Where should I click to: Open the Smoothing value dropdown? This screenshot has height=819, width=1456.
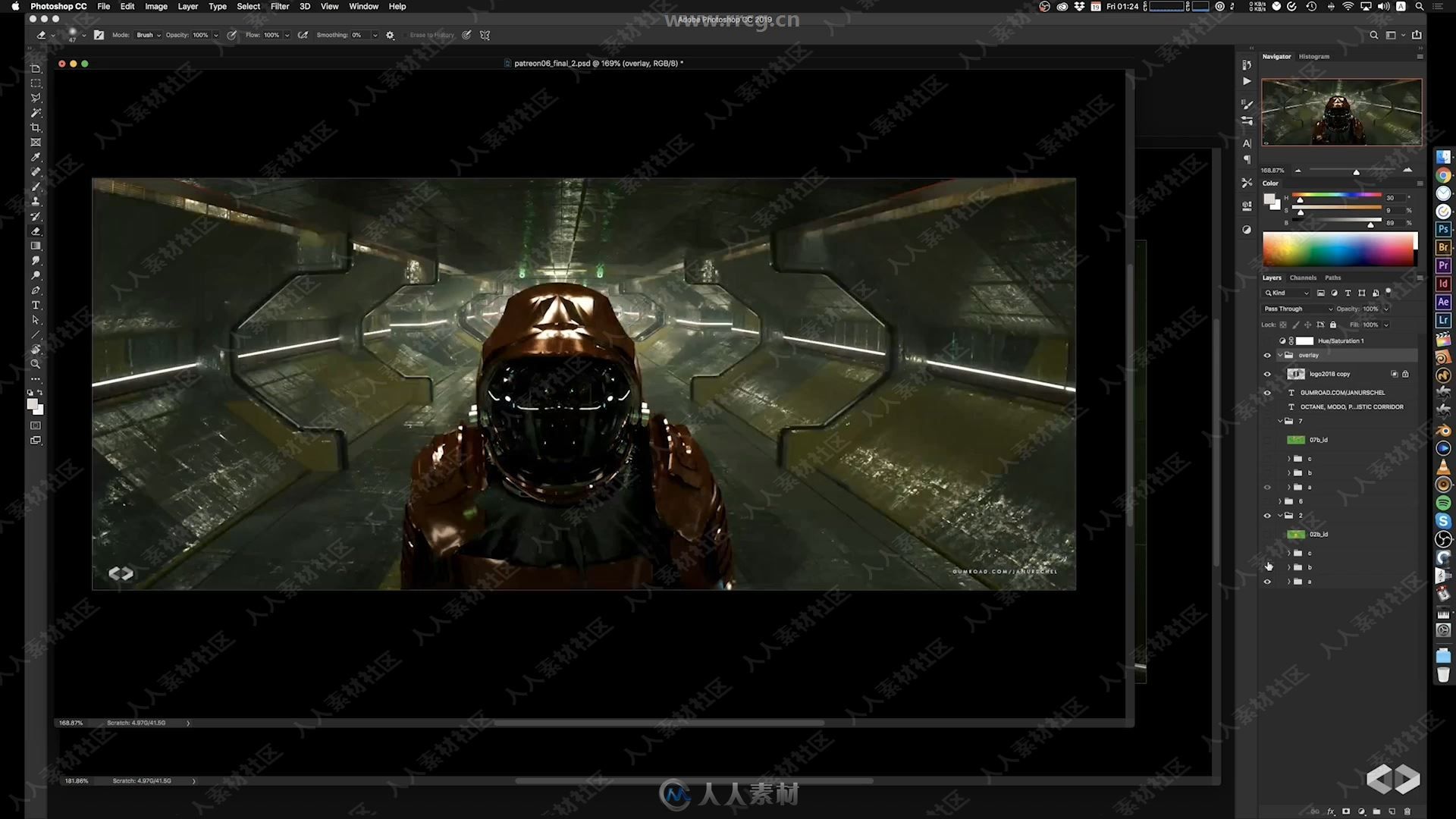[x=375, y=35]
